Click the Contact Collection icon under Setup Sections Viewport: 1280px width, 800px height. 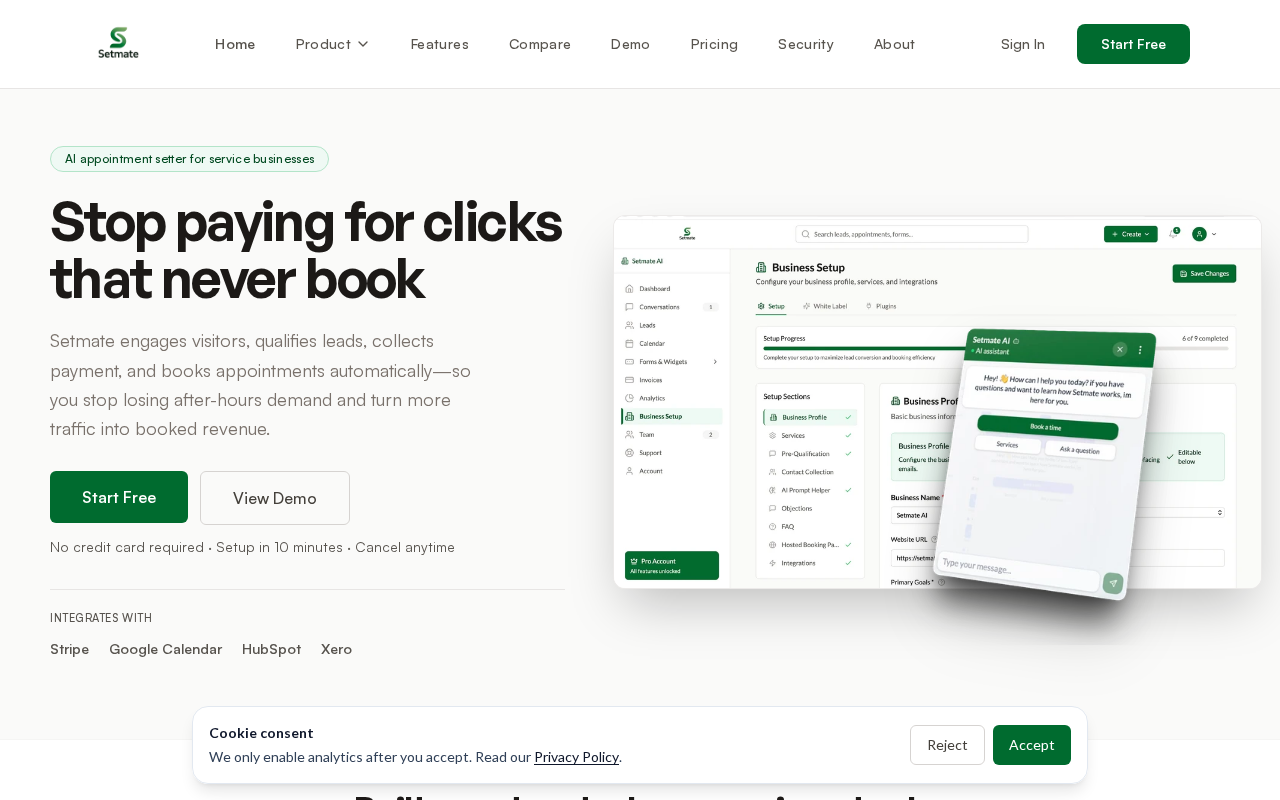pyautogui.click(x=772, y=472)
